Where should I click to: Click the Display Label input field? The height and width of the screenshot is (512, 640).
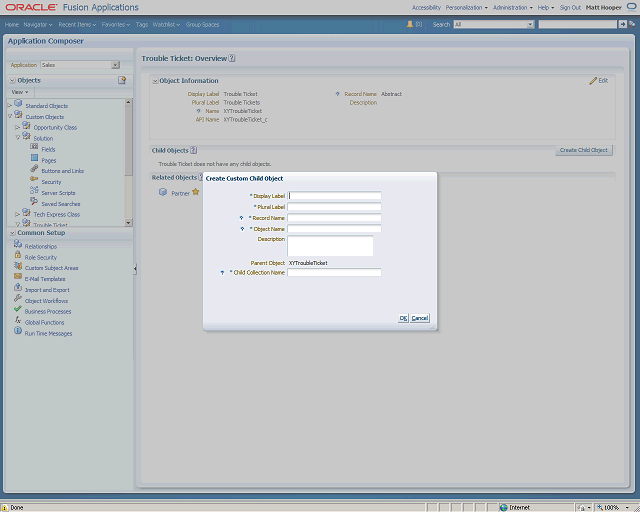(x=334, y=196)
